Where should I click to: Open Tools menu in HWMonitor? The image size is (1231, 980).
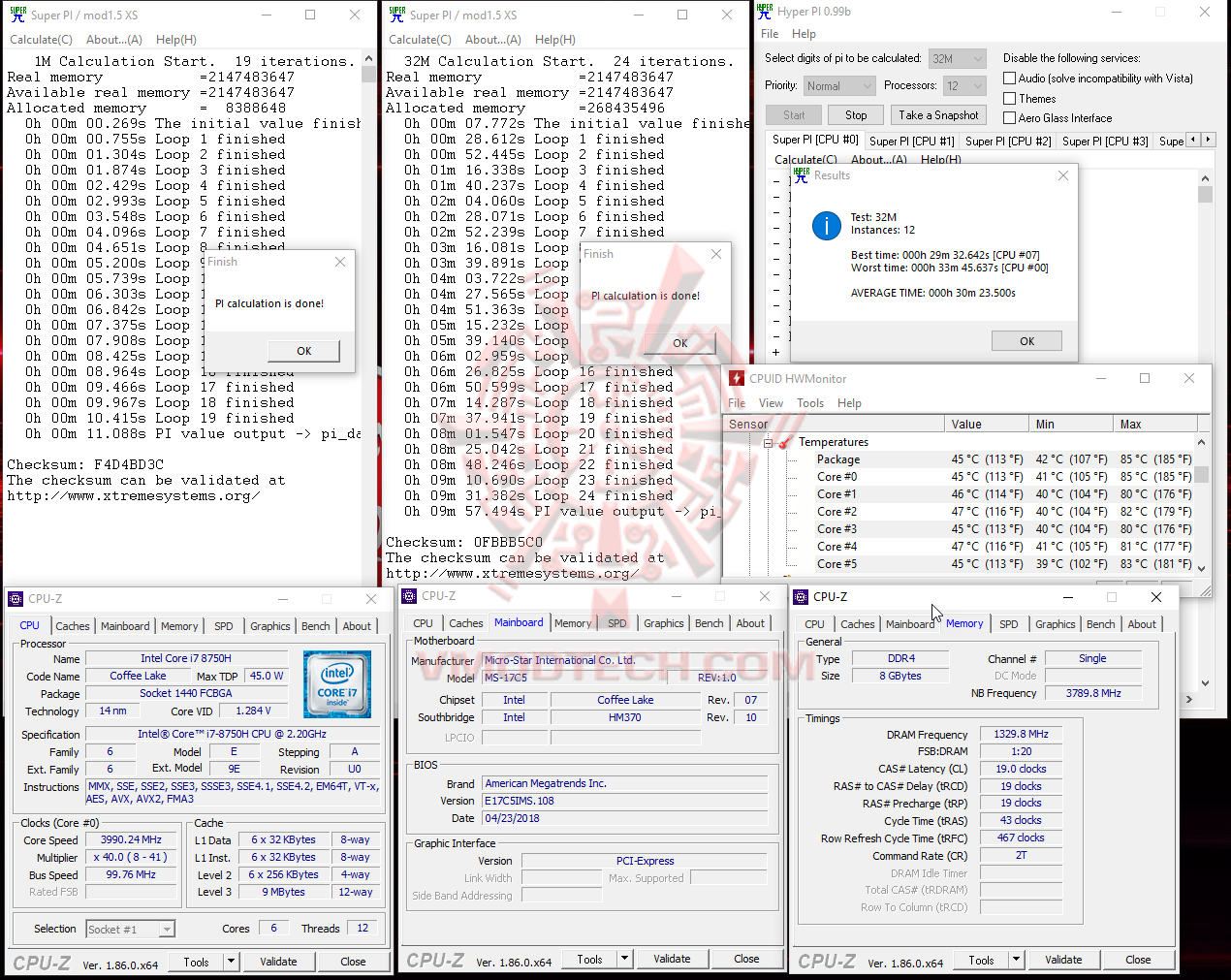[x=810, y=403]
